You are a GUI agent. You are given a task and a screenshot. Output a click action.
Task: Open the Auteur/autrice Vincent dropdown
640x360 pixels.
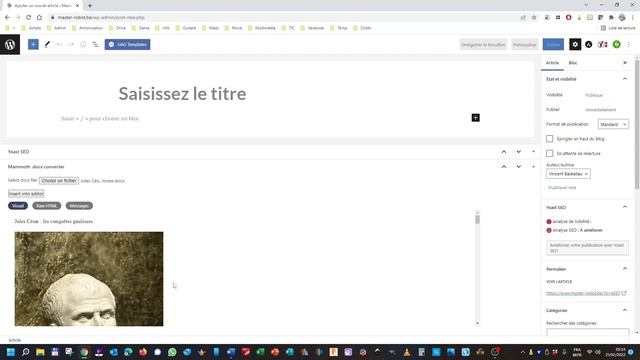tap(568, 174)
